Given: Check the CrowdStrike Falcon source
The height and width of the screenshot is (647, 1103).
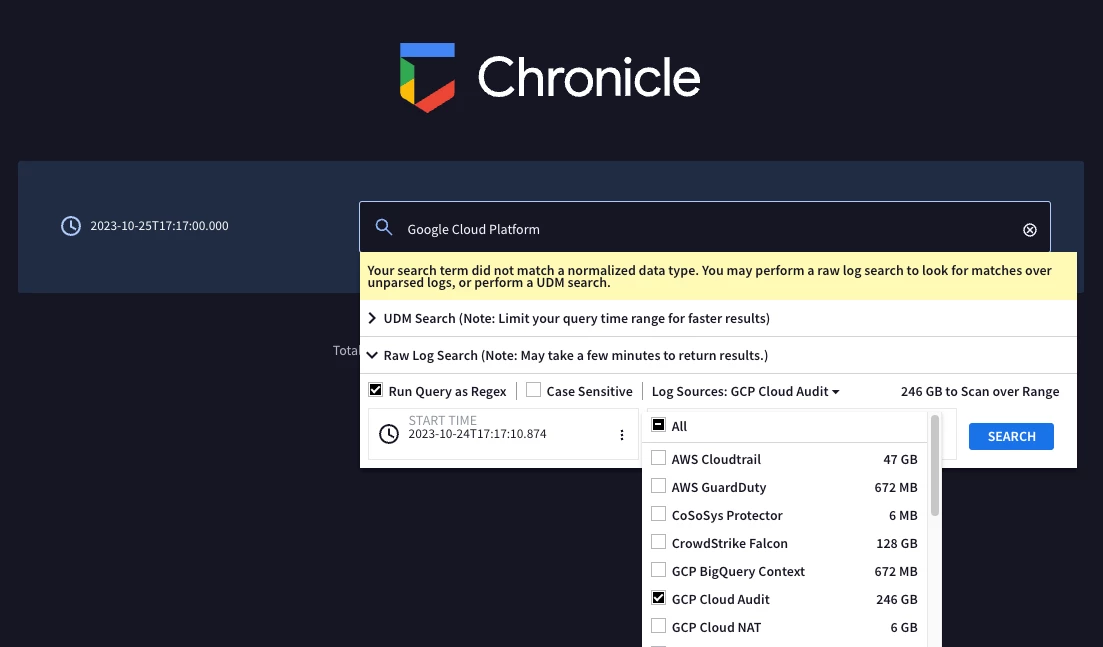Looking at the screenshot, I should tap(658, 542).
